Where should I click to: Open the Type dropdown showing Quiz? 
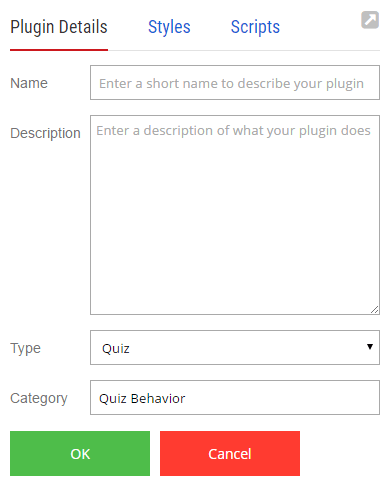(x=235, y=348)
